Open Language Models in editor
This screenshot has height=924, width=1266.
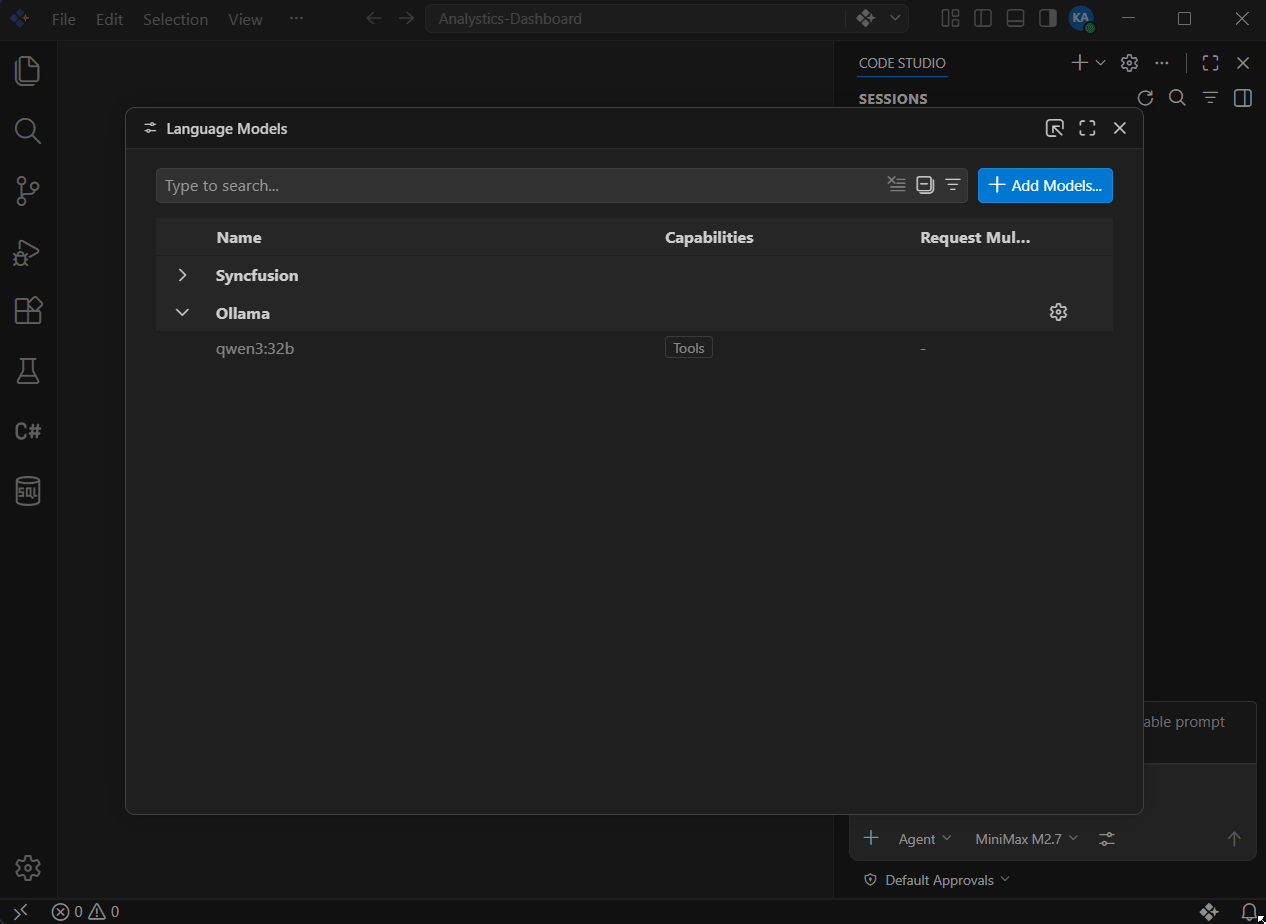coord(1054,128)
